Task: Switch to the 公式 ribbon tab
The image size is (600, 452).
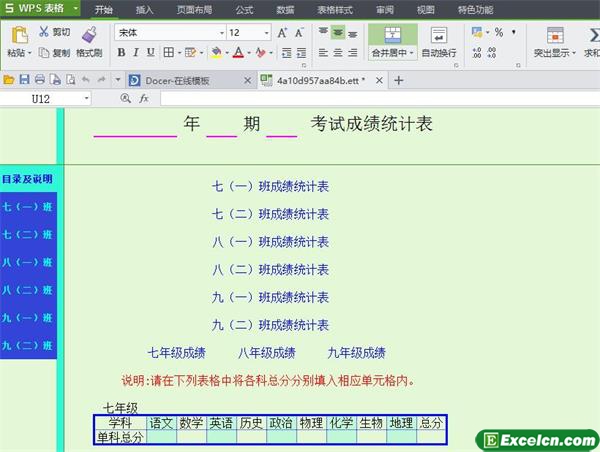Action: click(x=245, y=10)
